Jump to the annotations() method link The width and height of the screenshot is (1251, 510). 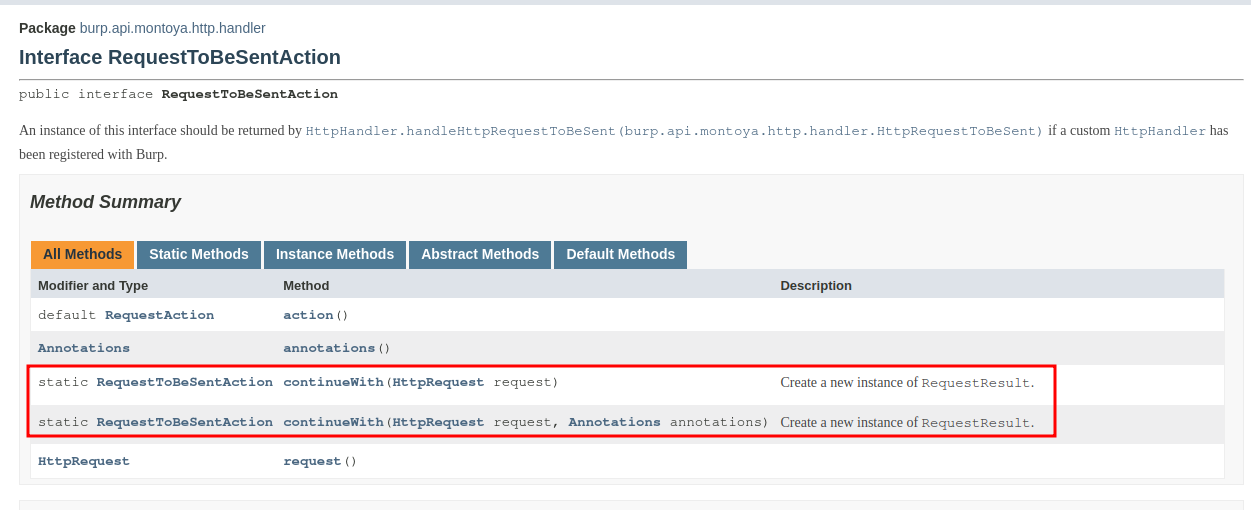click(x=329, y=348)
